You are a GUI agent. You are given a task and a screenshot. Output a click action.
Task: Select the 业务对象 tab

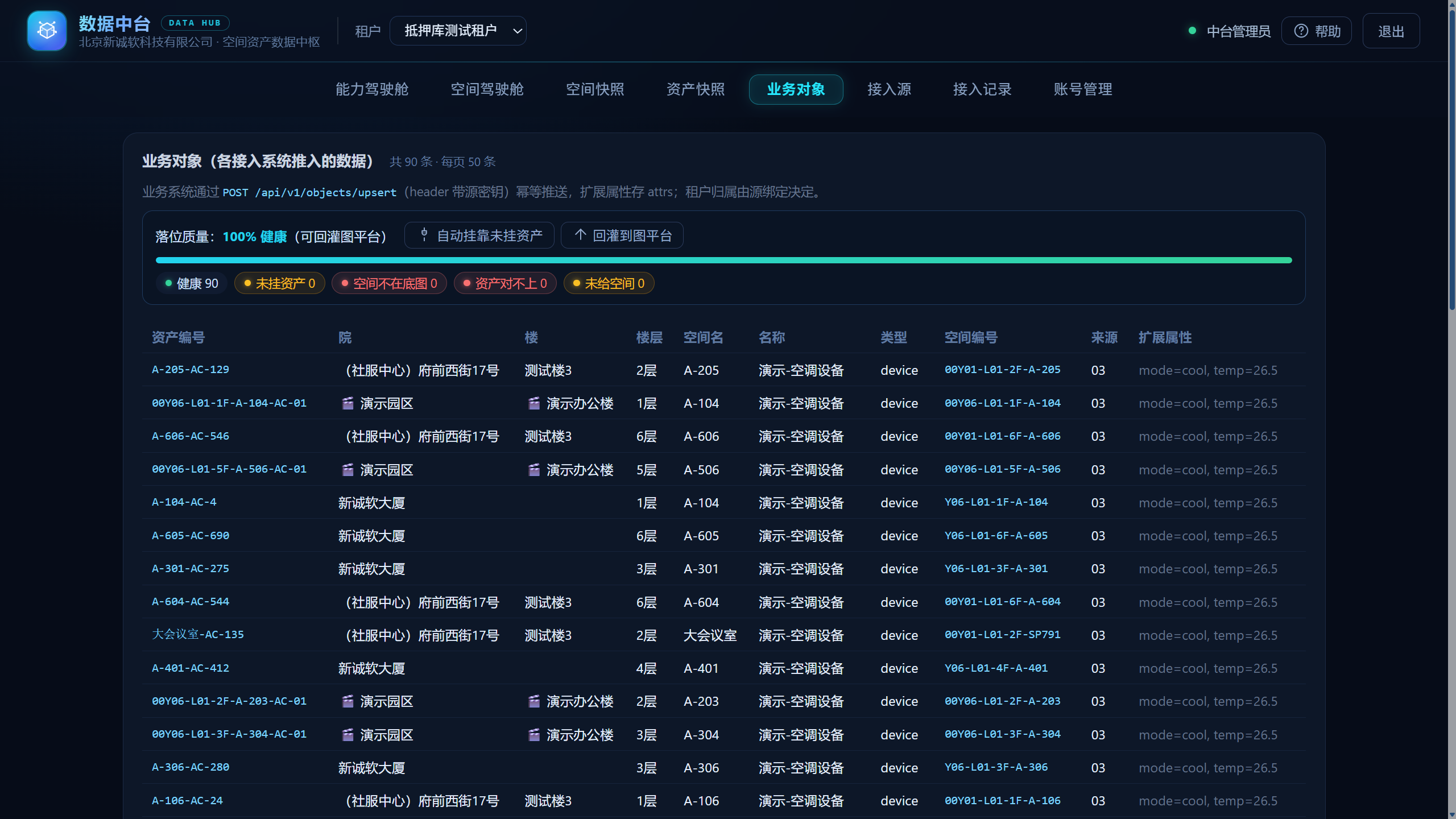(796, 89)
